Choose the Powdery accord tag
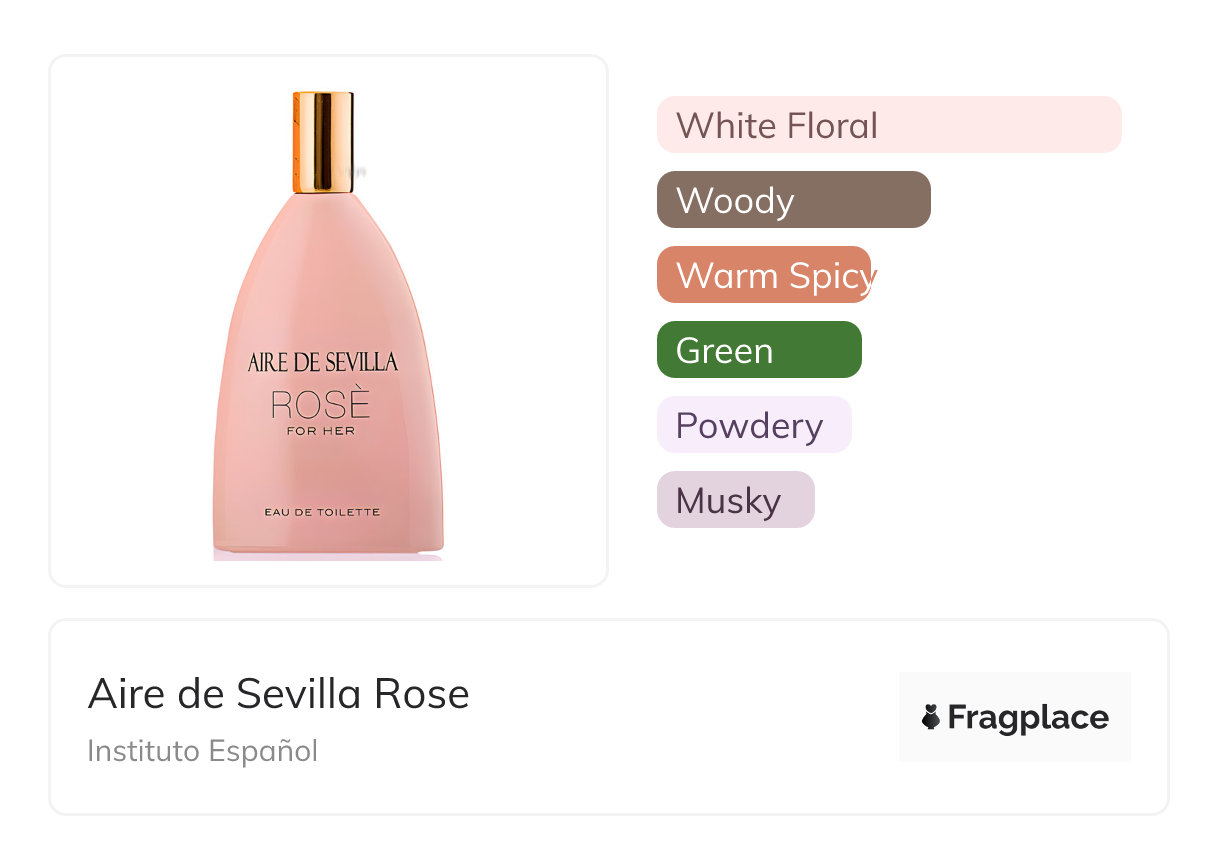 pyautogui.click(x=753, y=425)
